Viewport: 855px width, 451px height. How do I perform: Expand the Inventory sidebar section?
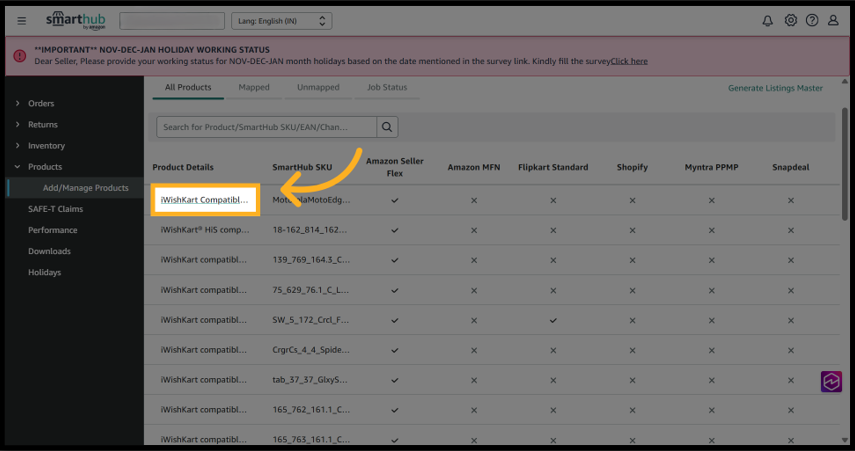[46, 146]
